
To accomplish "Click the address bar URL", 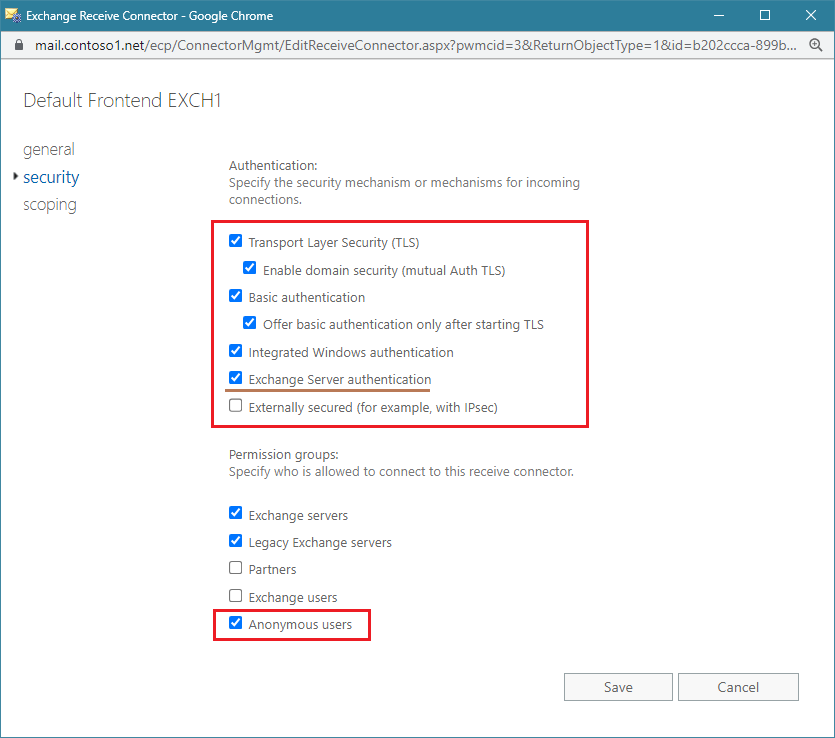I will click(x=415, y=45).
